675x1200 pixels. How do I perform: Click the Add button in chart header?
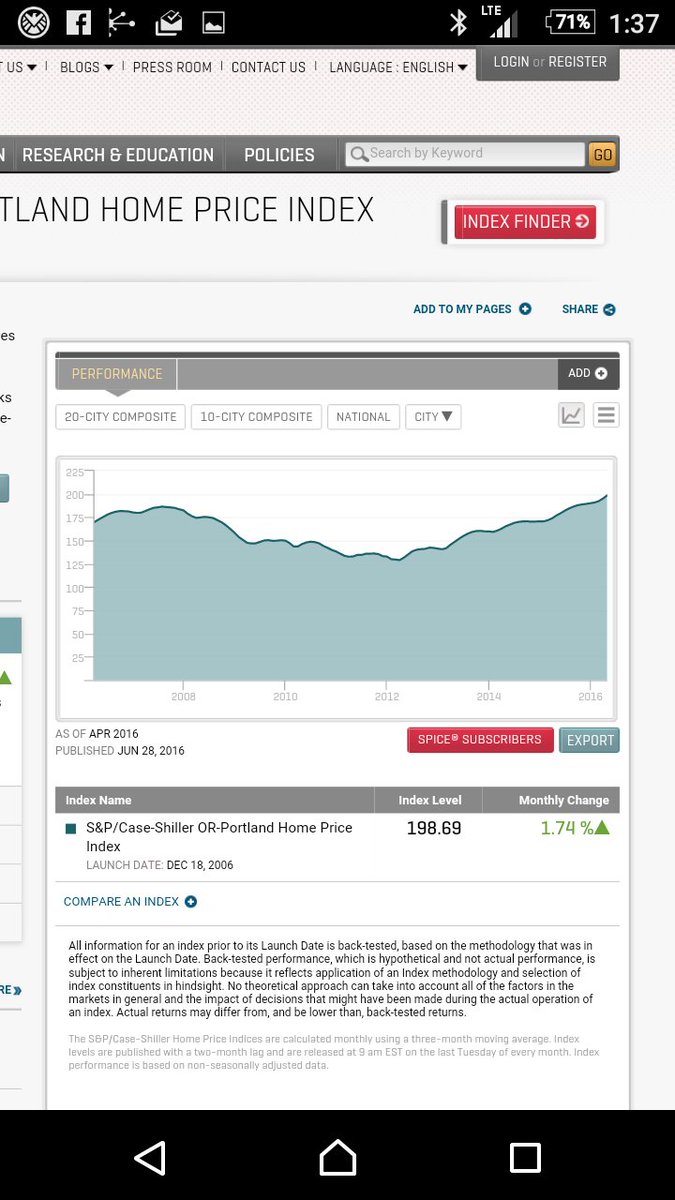(x=588, y=373)
